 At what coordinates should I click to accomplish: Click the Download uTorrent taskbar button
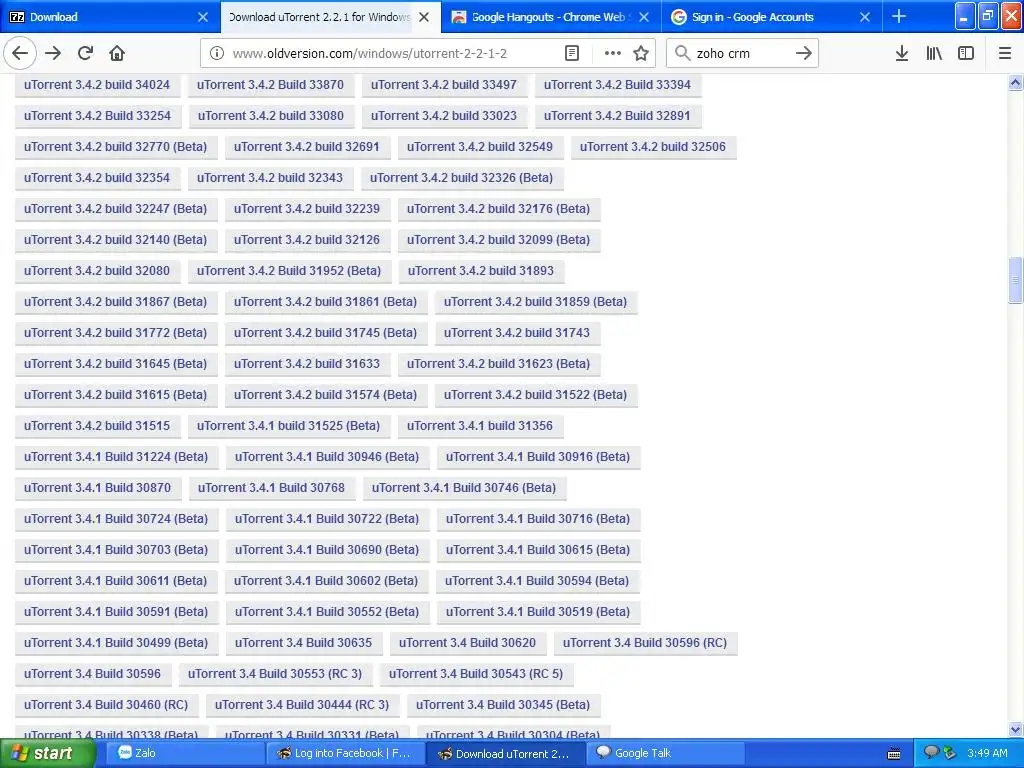pyautogui.click(x=505, y=754)
